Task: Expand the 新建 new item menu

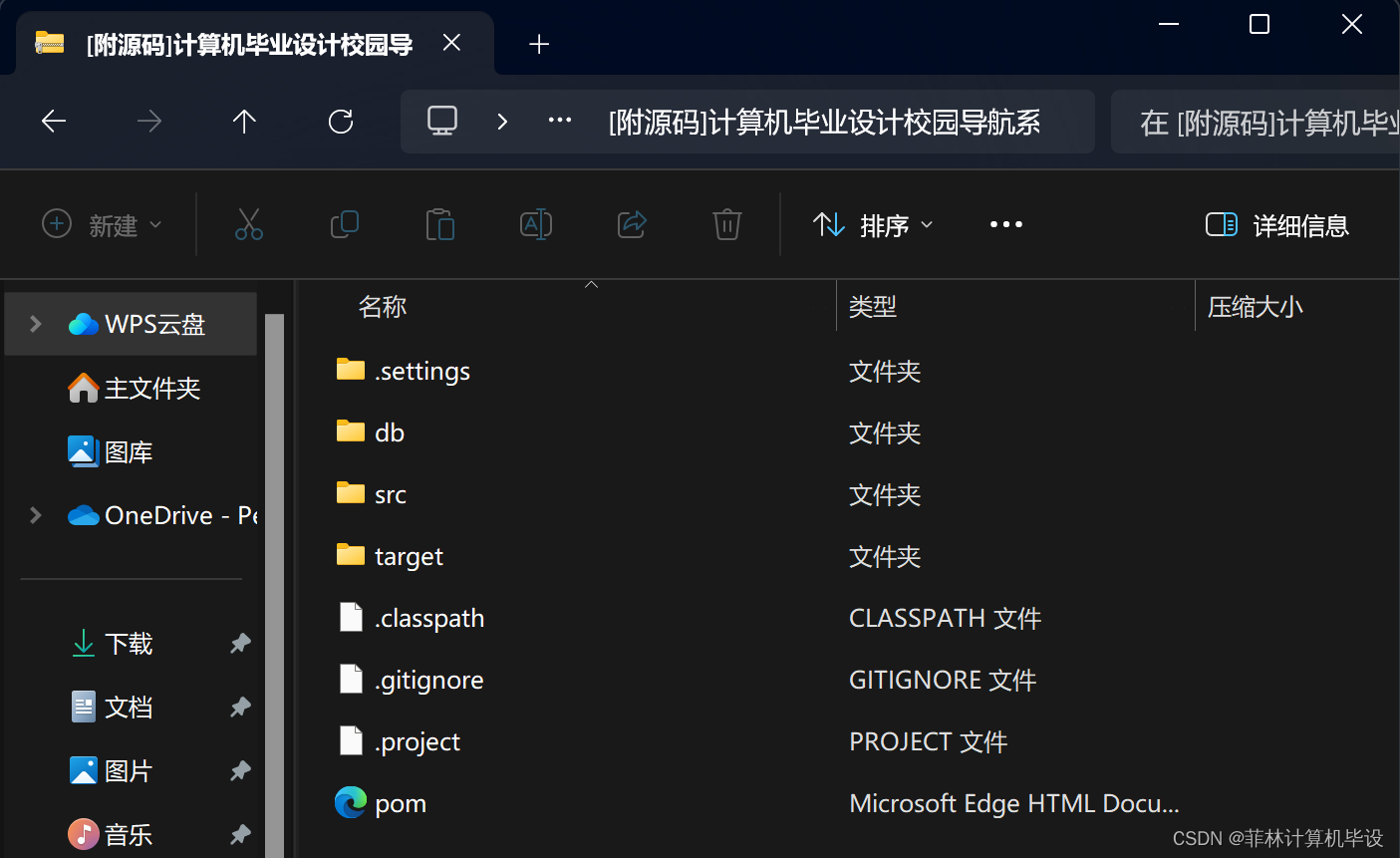Action: (x=103, y=225)
